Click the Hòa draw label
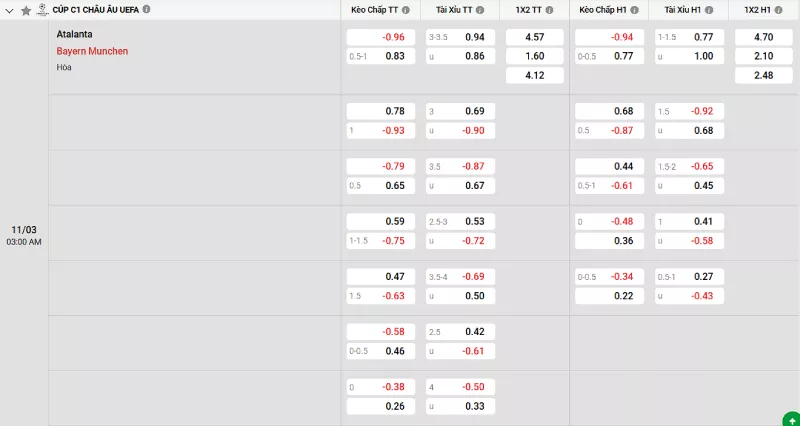 tap(65, 68)
